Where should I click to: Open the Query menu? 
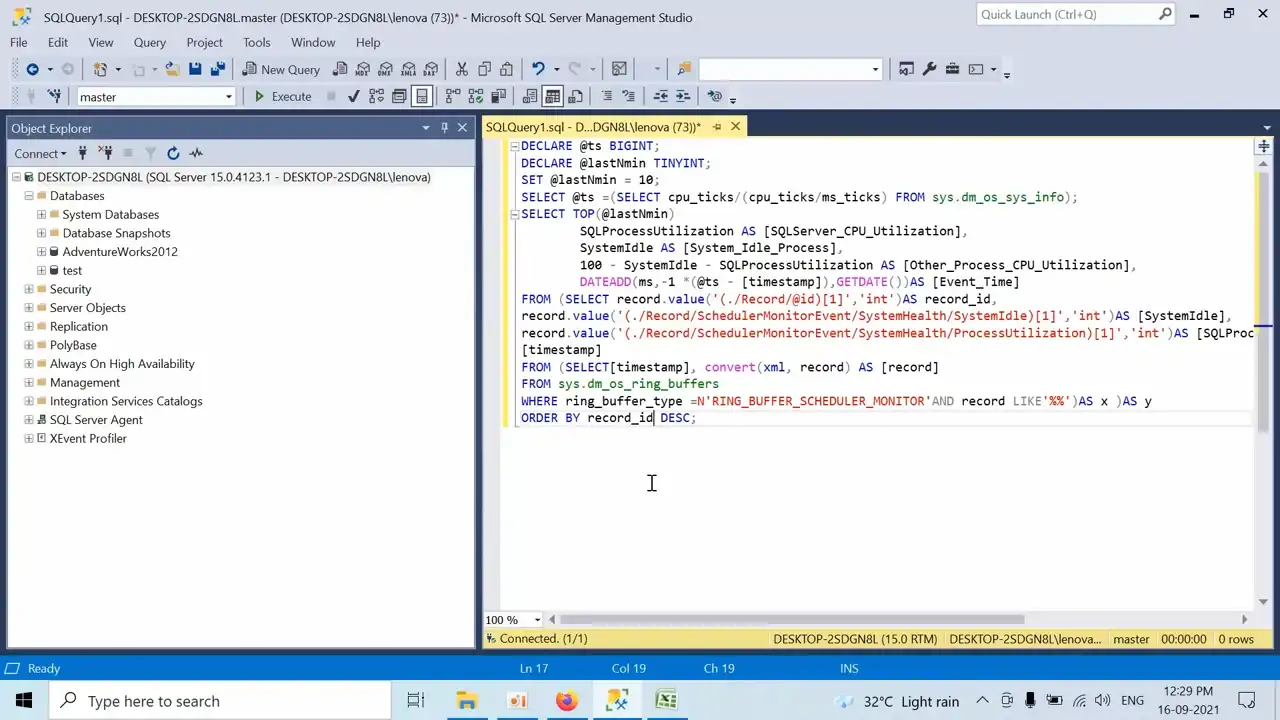click(x=149, y=42)
